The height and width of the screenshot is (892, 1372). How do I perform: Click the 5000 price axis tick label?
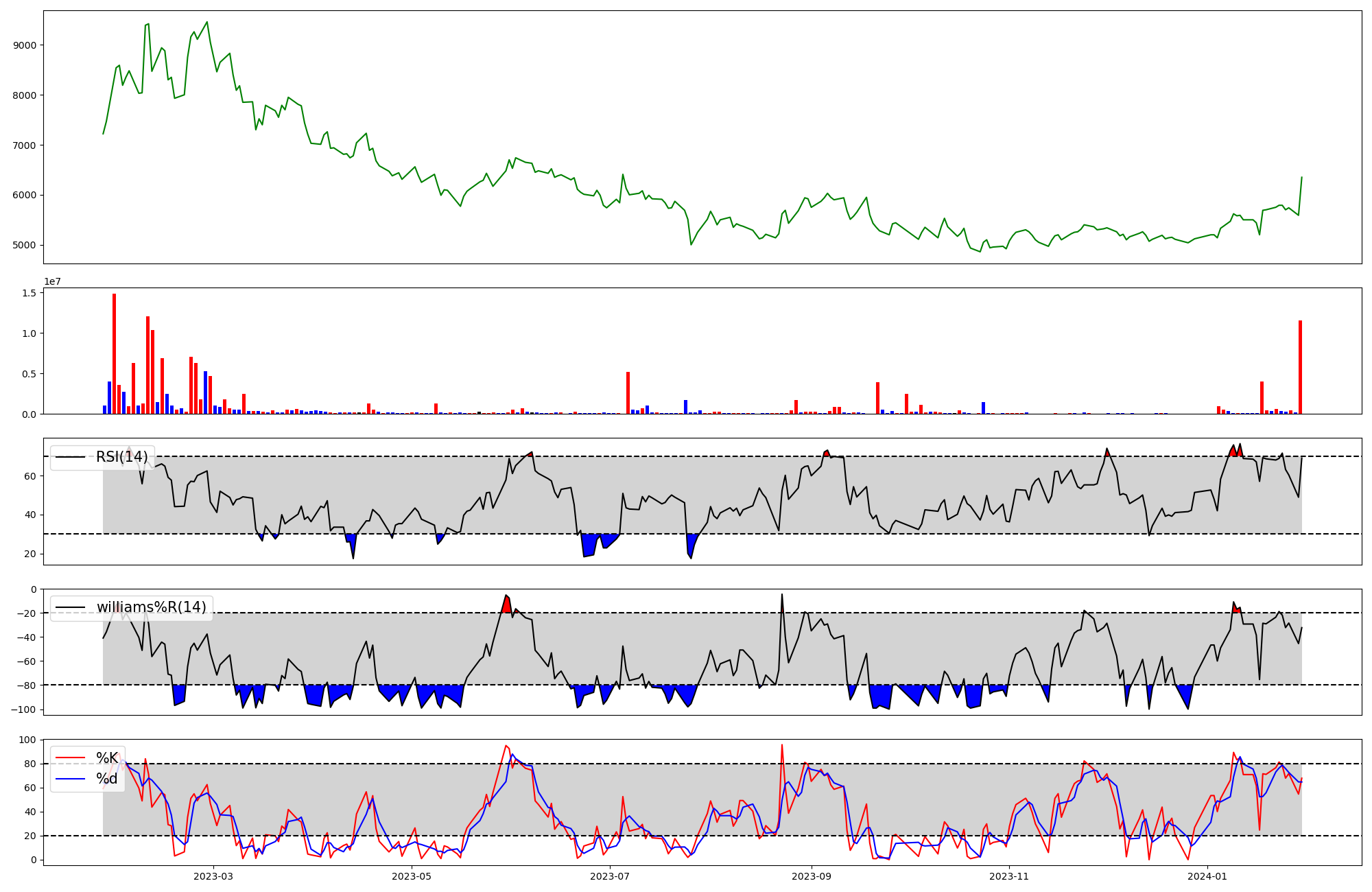click(x=25, y=245)
